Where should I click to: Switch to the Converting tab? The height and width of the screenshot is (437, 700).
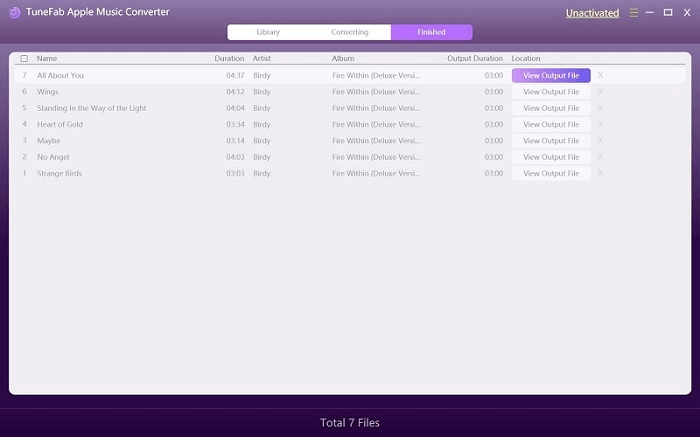(x=350, y=32)
